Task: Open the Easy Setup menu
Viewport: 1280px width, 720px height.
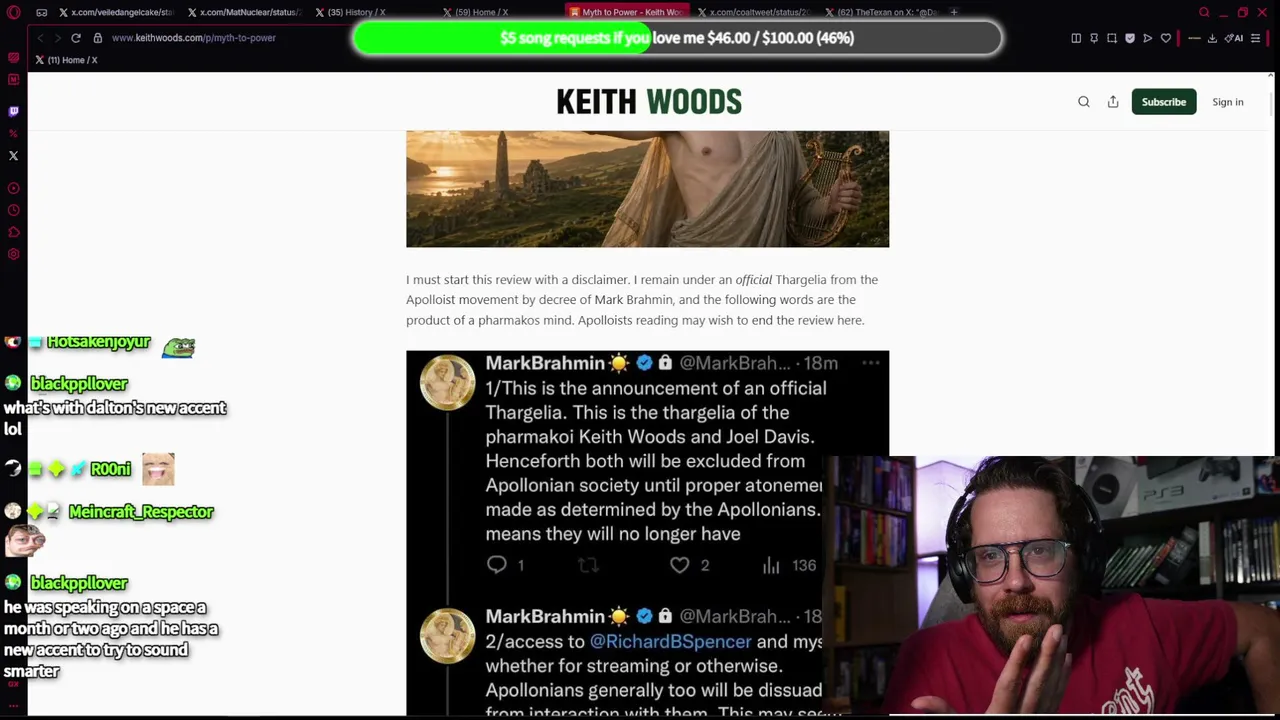Action: (1256, 38)
